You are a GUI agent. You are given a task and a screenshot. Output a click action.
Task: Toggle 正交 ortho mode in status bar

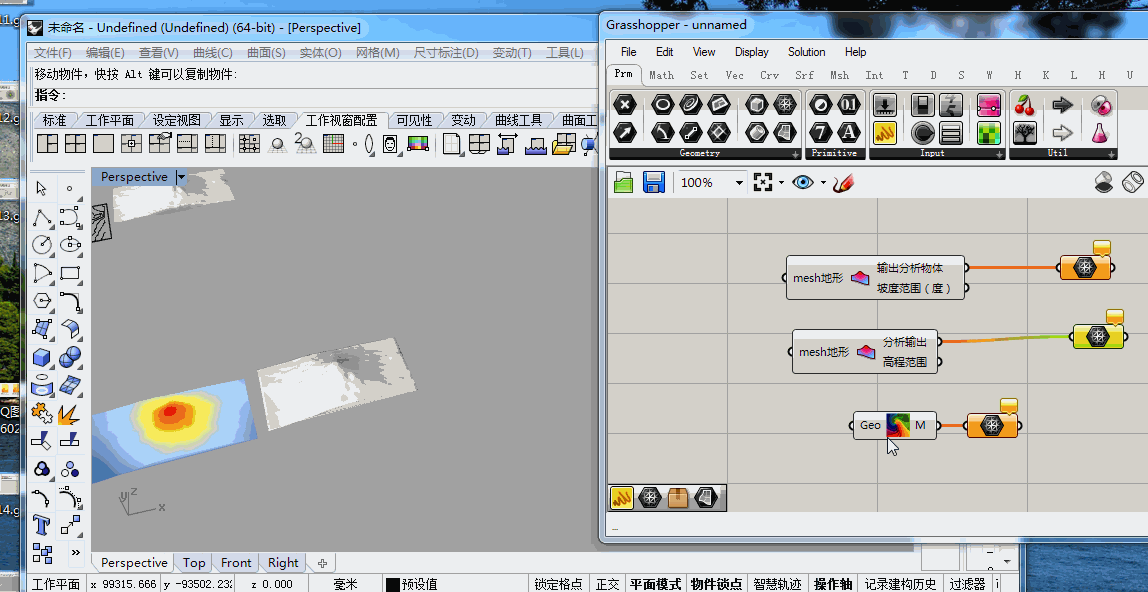[608, 584]
